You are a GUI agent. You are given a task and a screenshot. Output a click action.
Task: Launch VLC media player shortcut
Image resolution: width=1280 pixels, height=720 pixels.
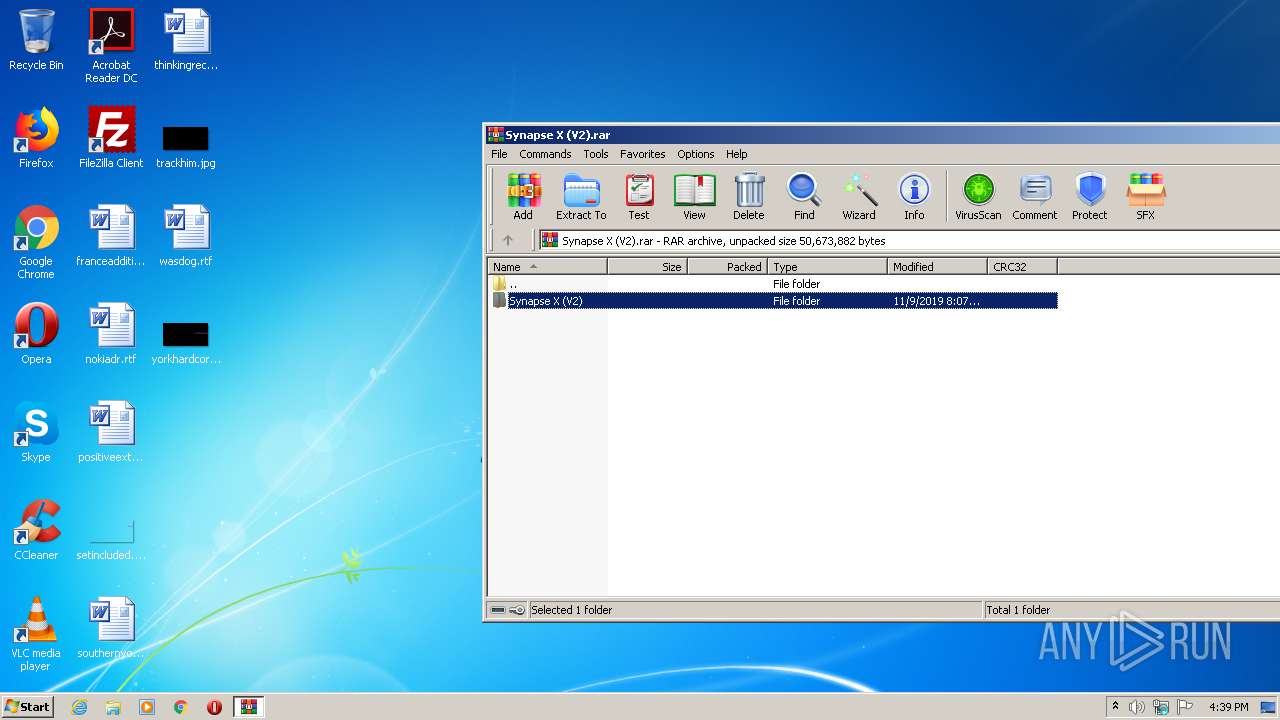coord(36,635)
